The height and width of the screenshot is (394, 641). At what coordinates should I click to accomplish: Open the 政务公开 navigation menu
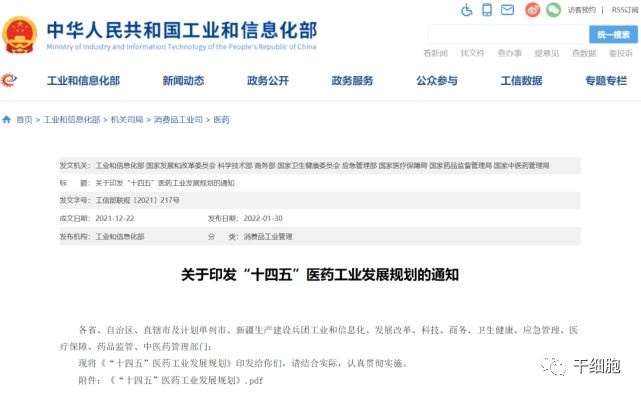[268, 81]
